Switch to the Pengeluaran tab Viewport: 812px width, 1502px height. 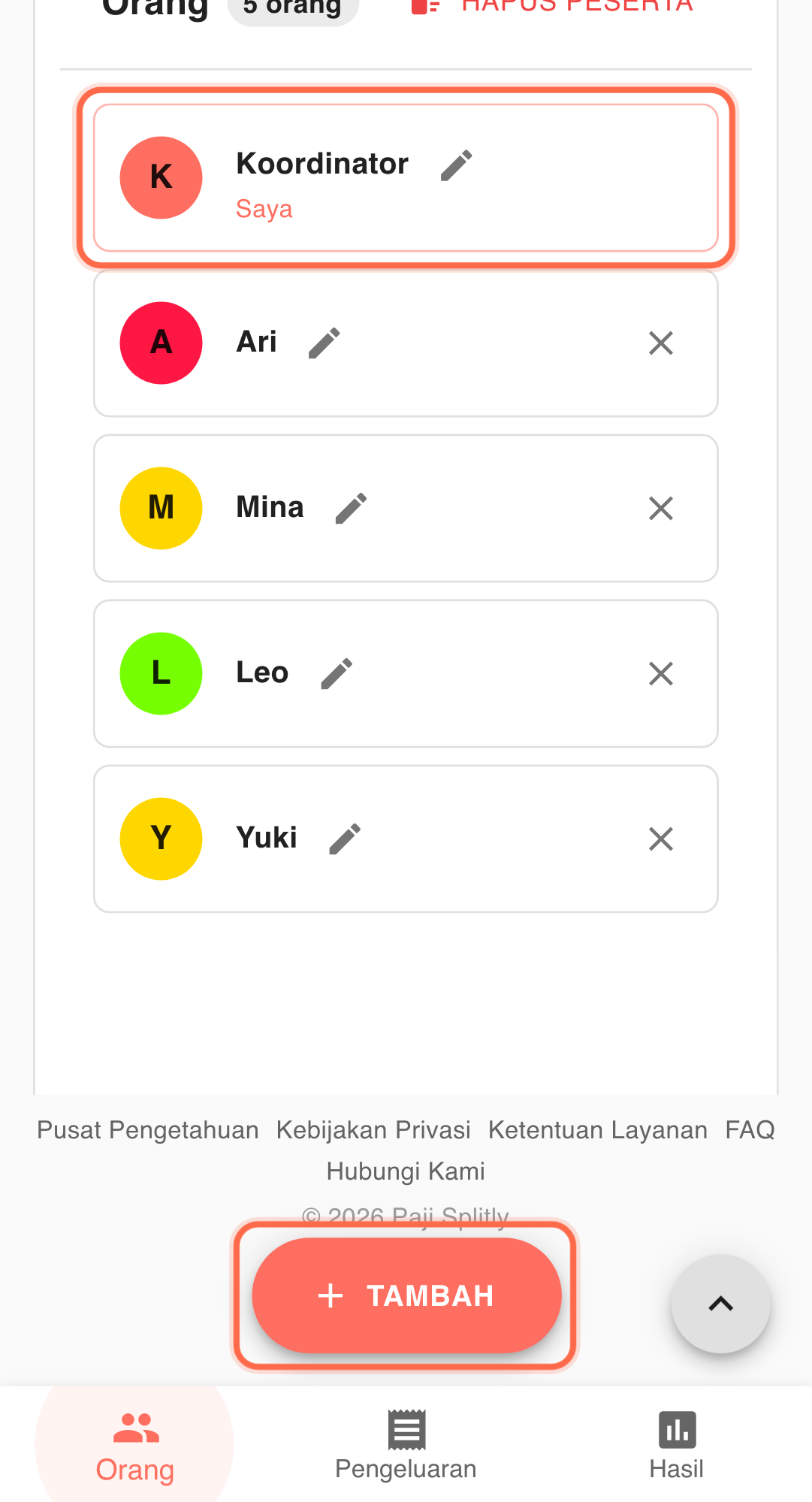point(406,1444)
